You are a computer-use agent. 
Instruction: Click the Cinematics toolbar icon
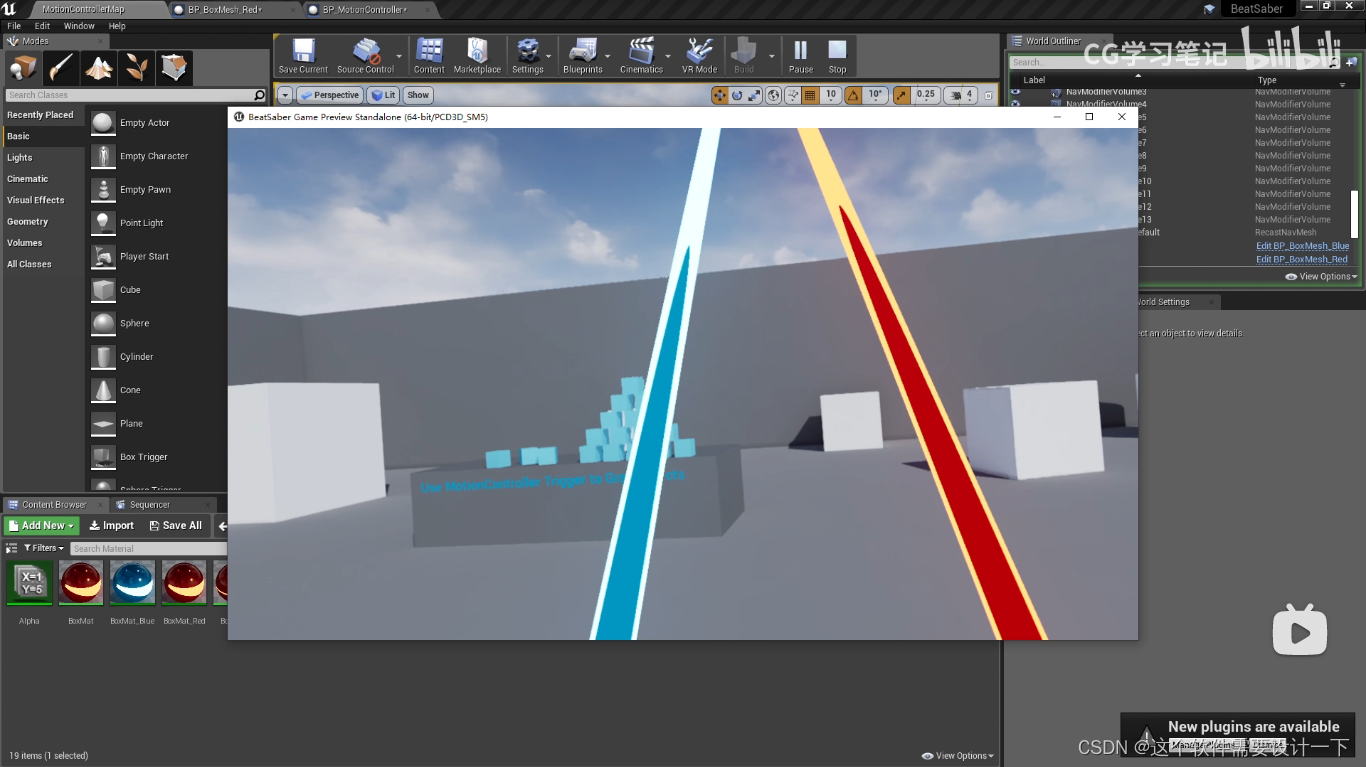[641, 56]
